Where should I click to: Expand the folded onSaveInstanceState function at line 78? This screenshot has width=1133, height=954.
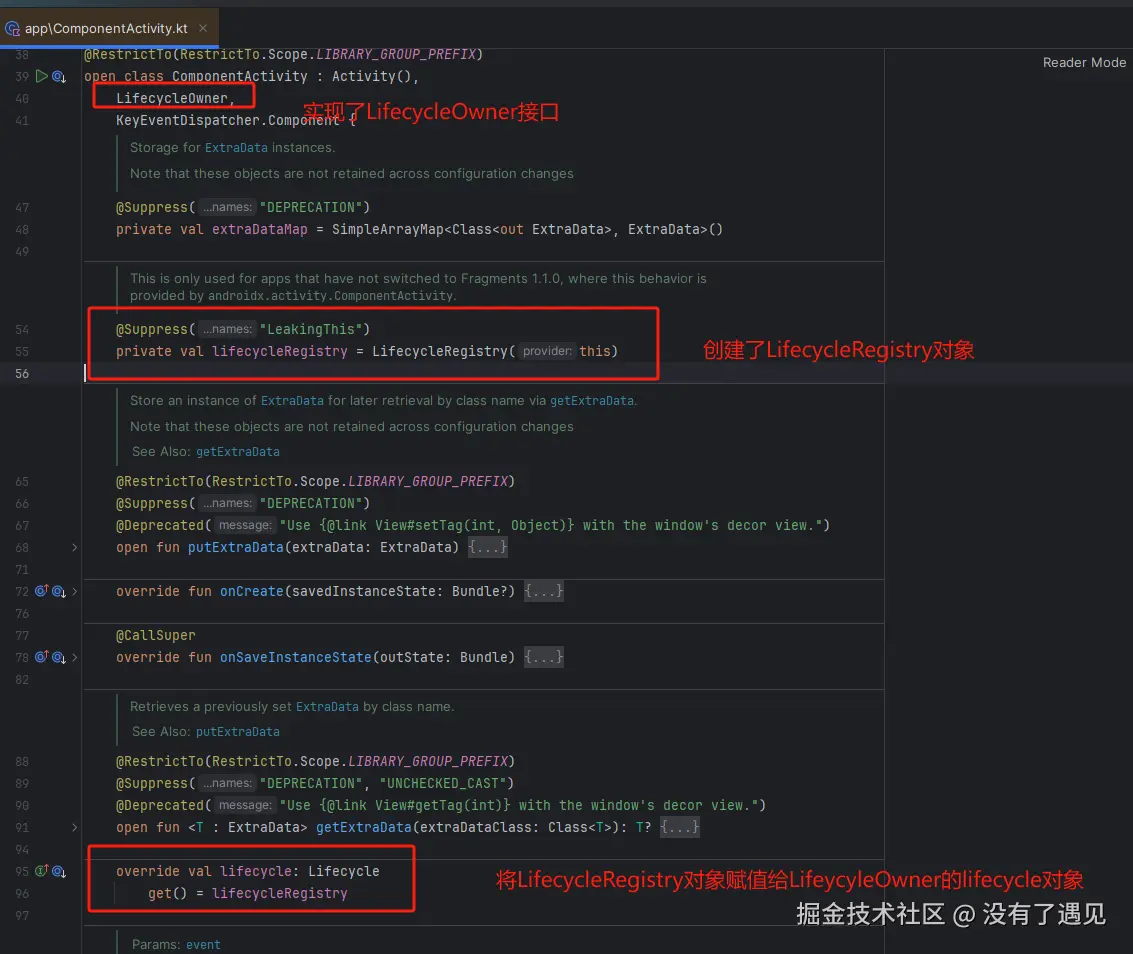[x=74, y=657]
